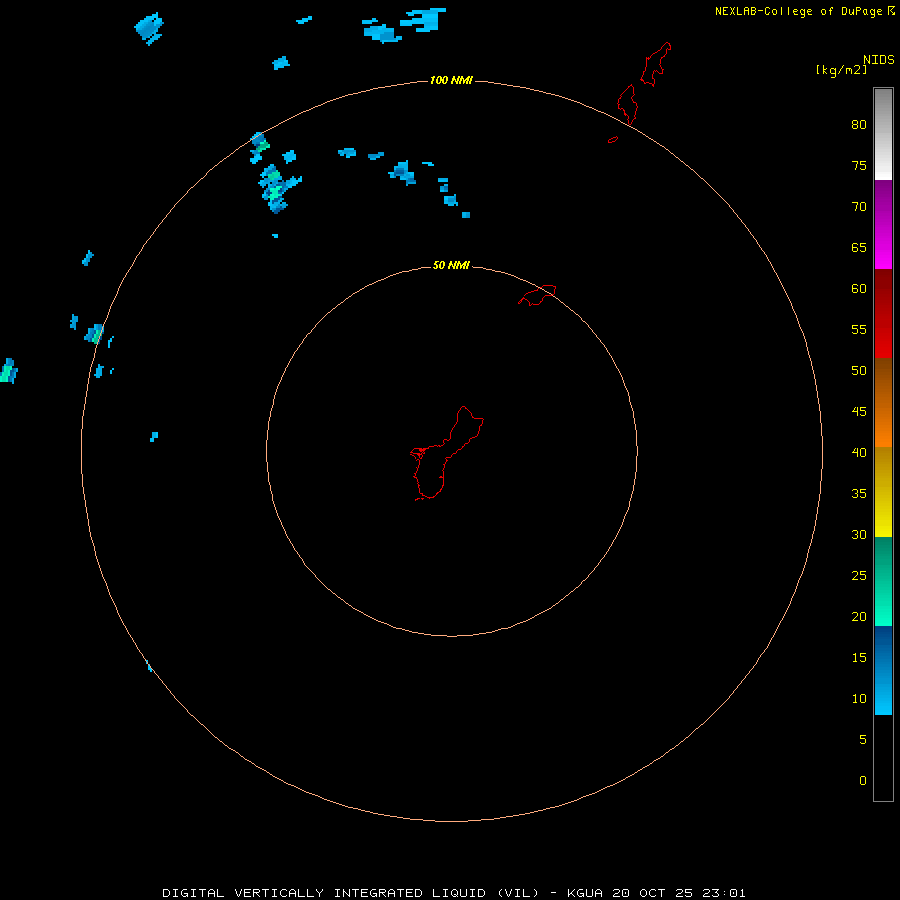900x900 pixels.
Task: Click the Digital Vertically Integrated Liquid caption
Action: tap(454, 893)
